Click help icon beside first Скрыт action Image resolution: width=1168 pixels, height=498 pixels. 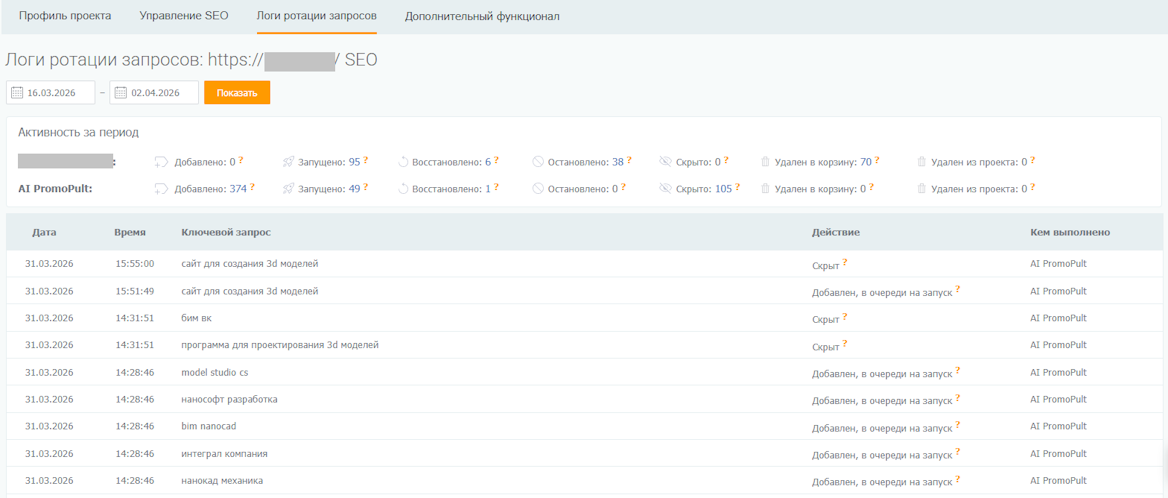pos(845,263)
